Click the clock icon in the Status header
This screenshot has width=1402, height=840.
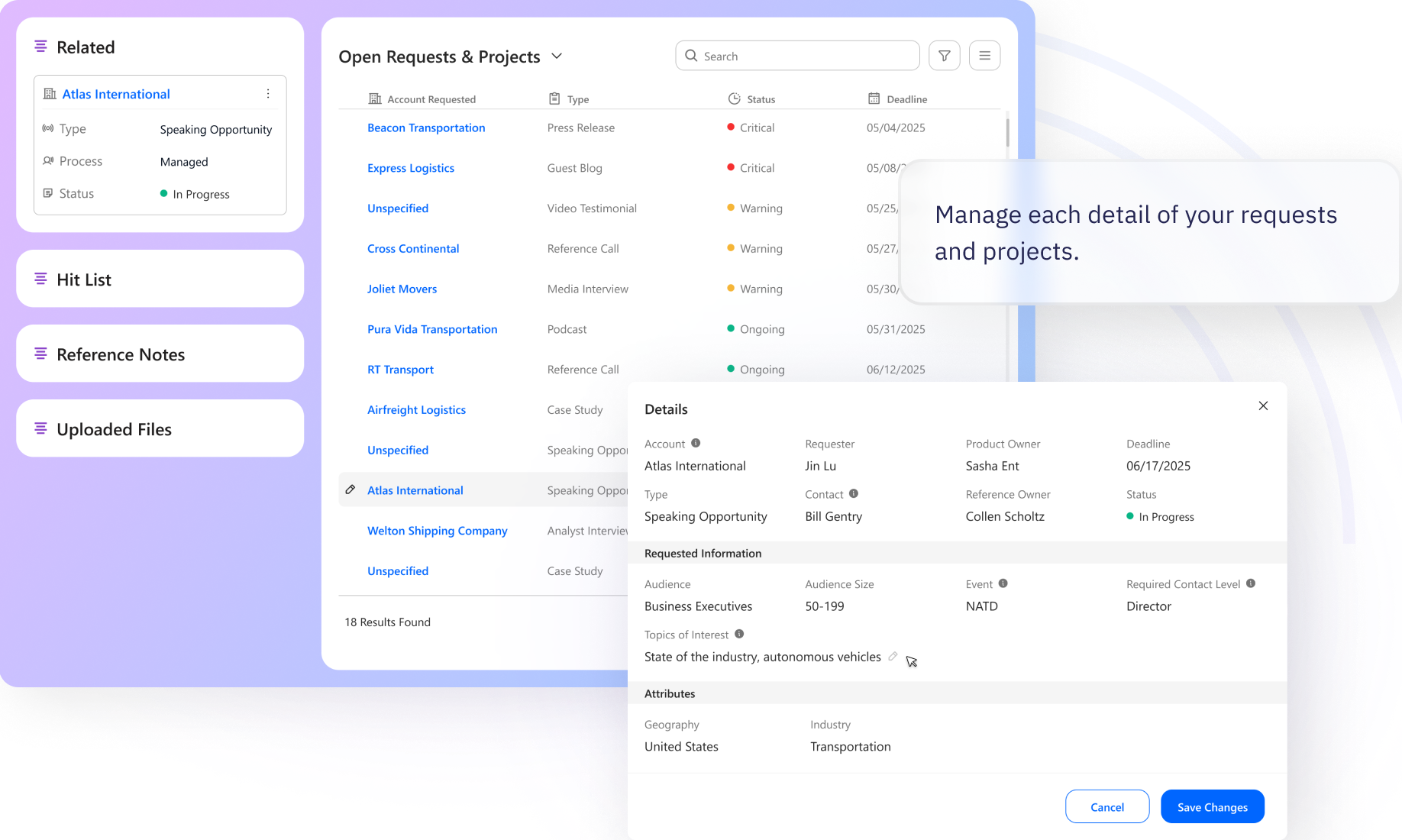(x=735, y=99)
